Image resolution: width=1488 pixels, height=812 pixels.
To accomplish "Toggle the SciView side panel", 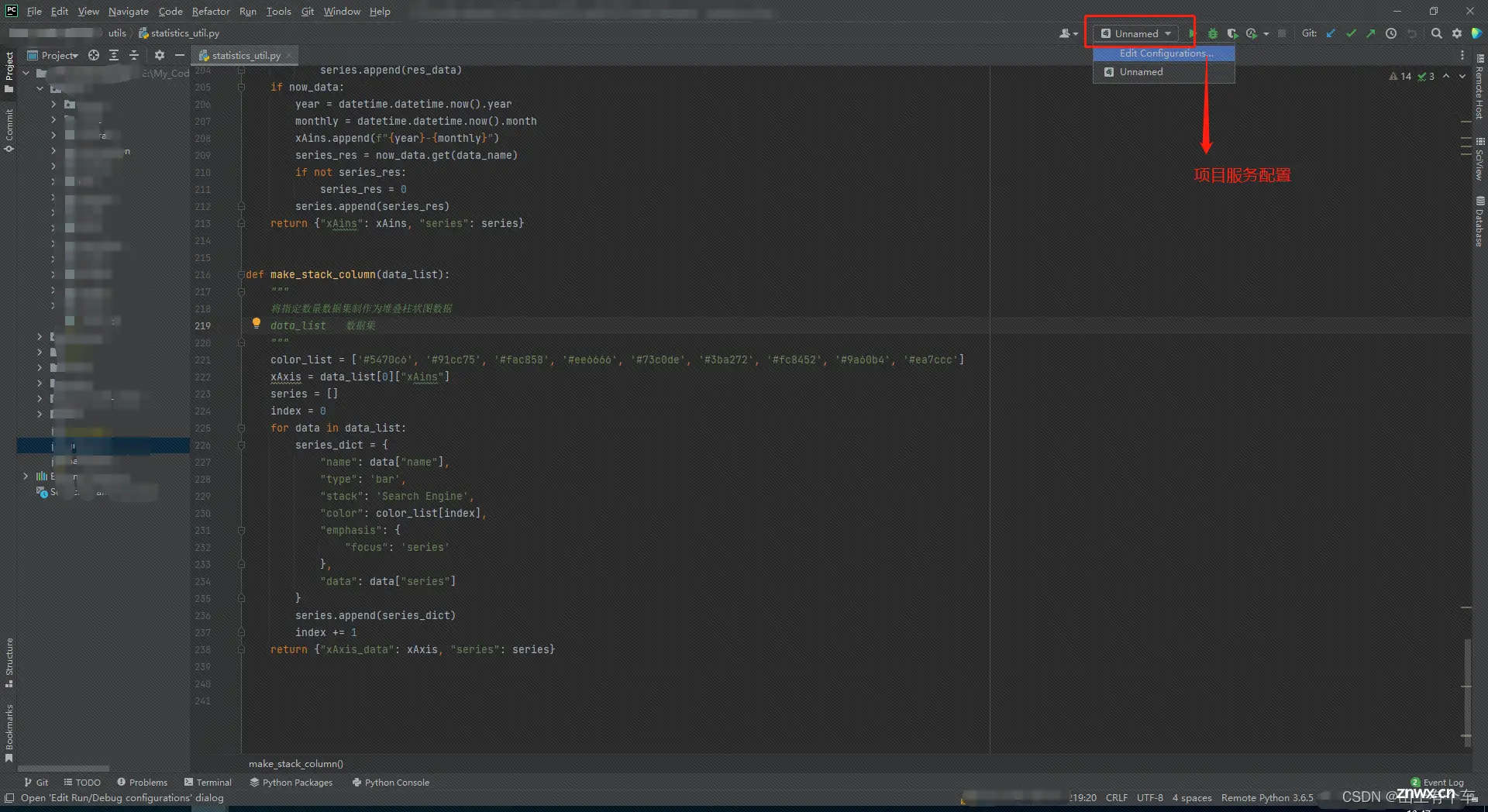I will [x=1479, y=159].
